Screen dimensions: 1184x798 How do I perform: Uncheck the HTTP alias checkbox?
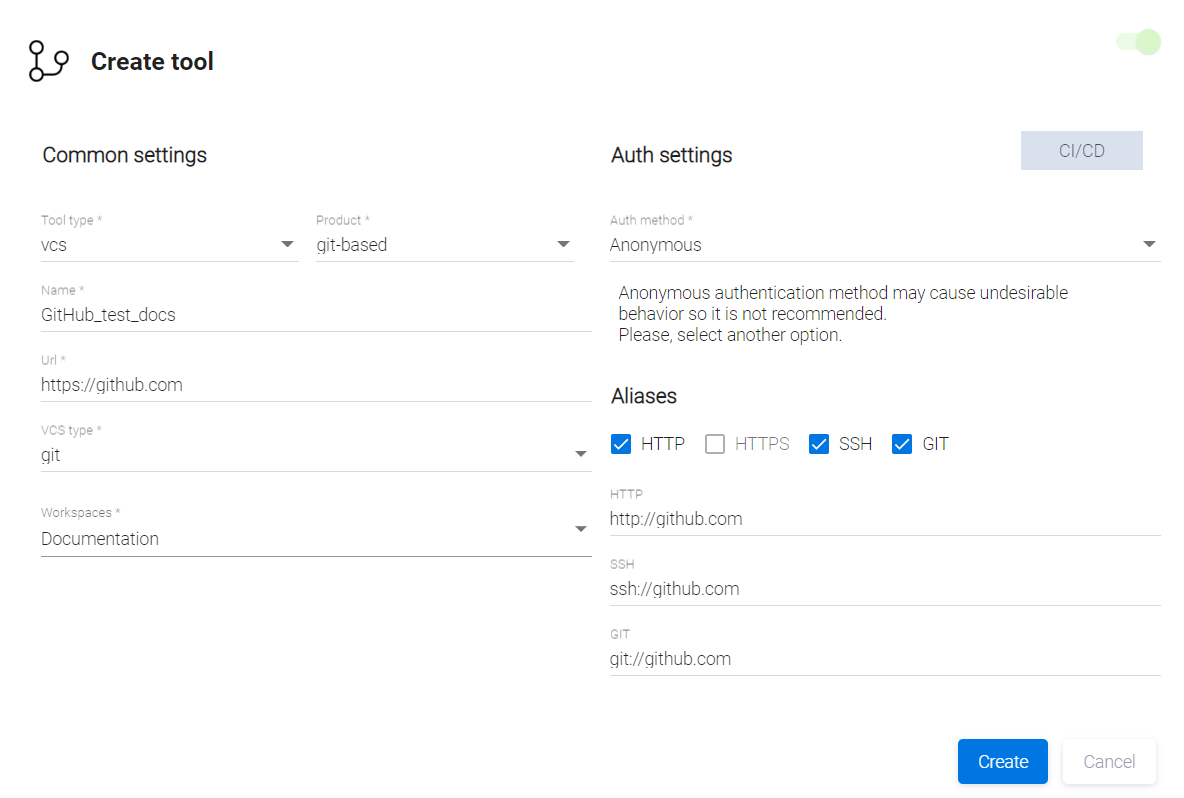tap(621, 444)
